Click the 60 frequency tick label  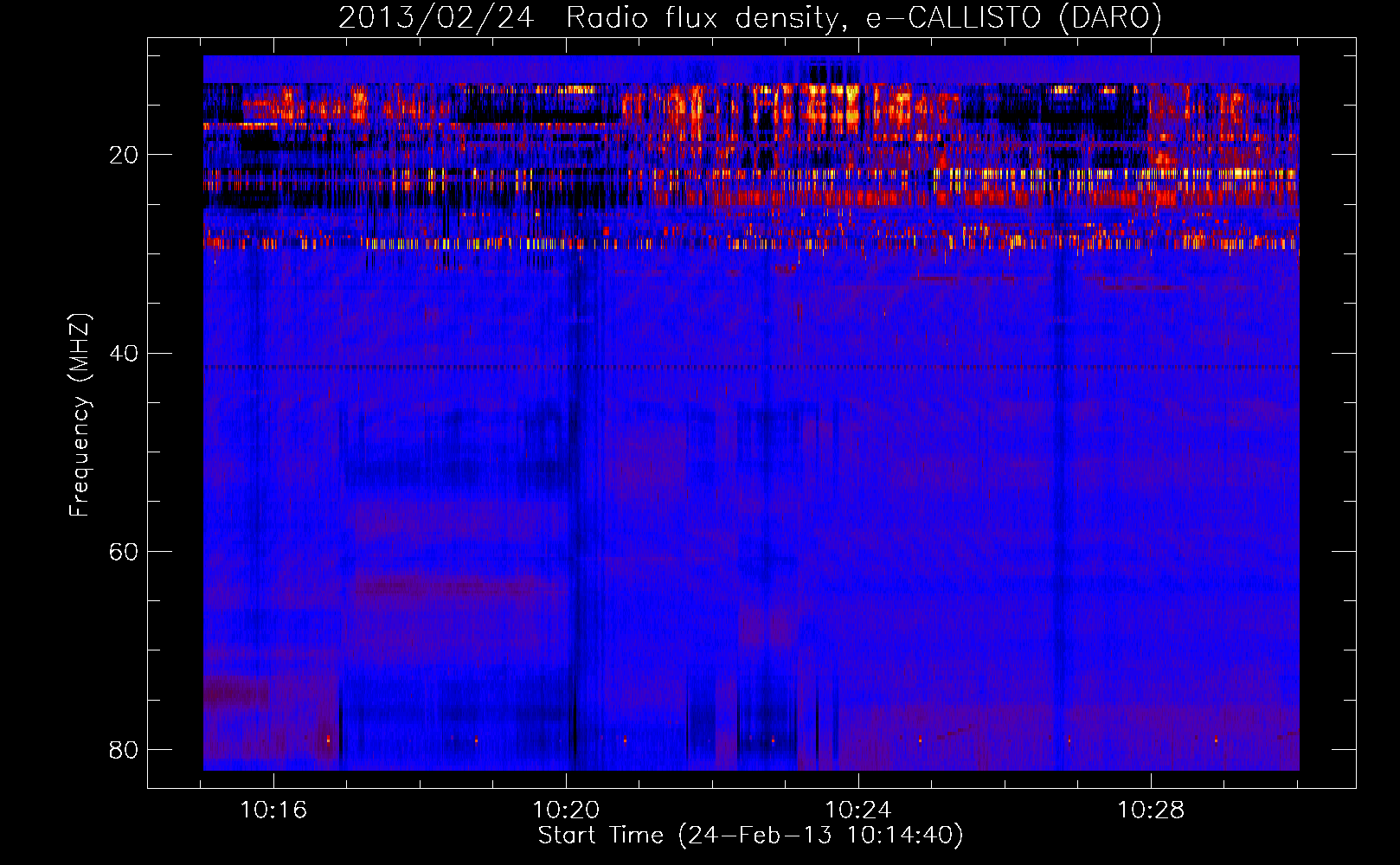click(124, 551)
